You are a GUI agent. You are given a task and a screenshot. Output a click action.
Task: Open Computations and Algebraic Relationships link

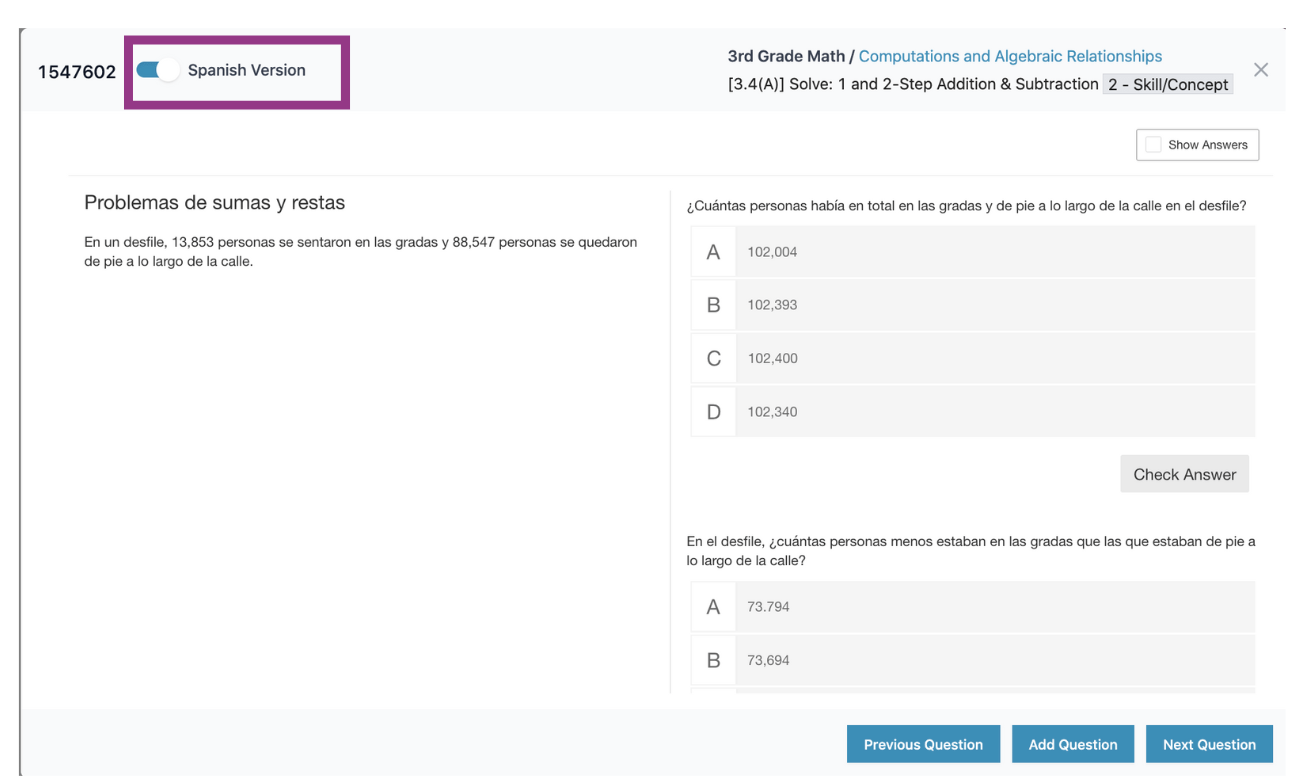click(1010, 56)
